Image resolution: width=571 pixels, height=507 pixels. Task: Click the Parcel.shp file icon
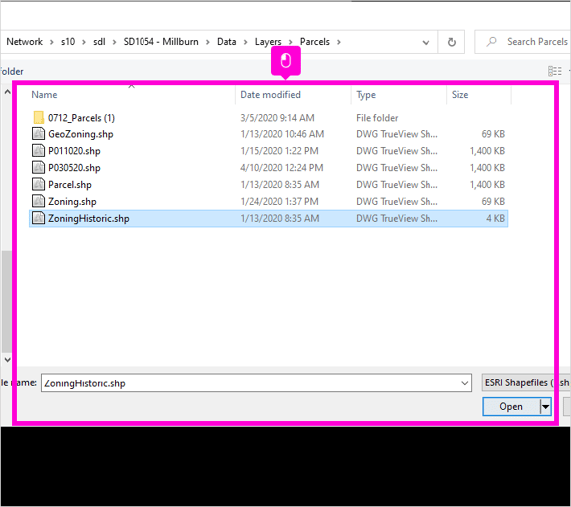(39, 184)
